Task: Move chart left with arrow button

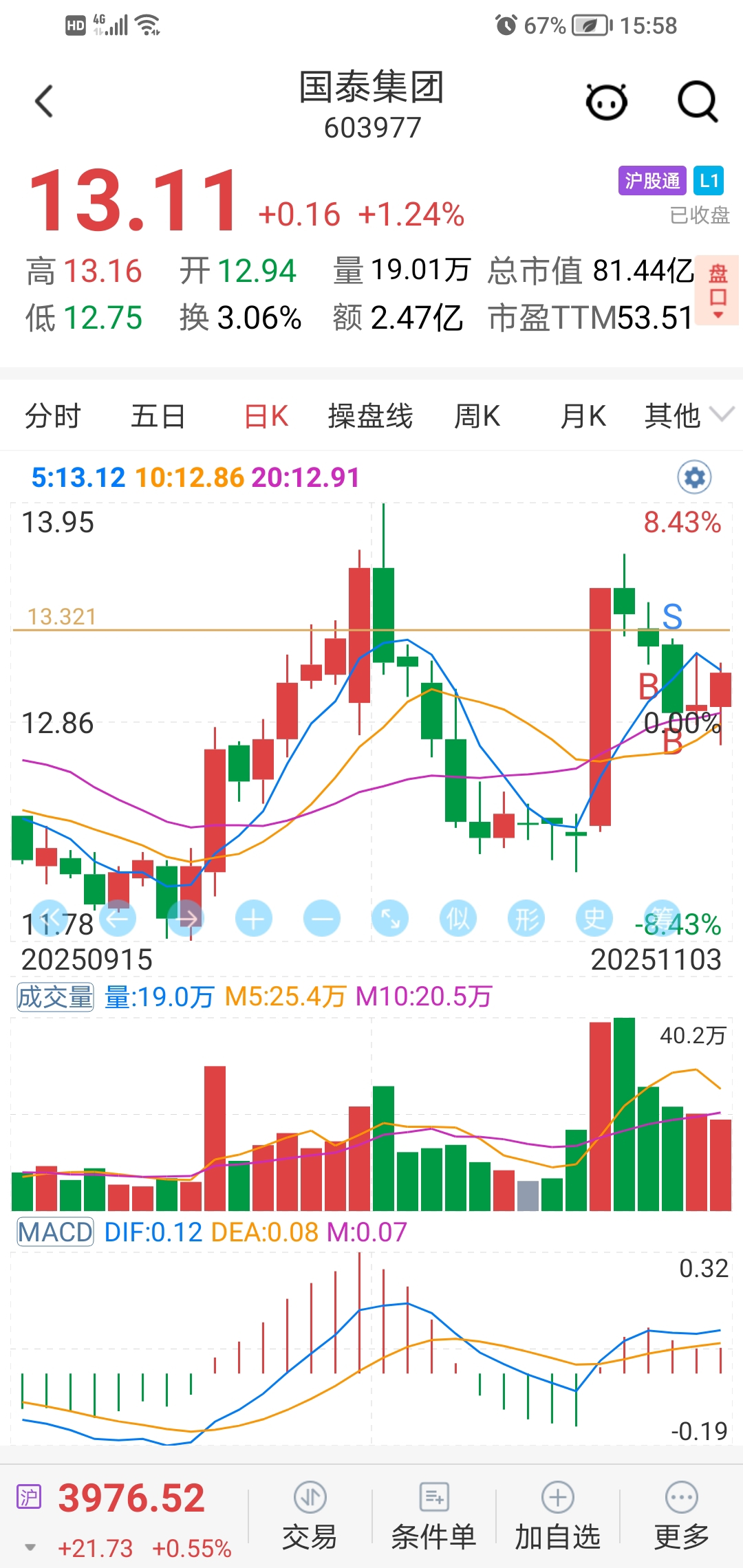Action: click(x=118, y=918)
